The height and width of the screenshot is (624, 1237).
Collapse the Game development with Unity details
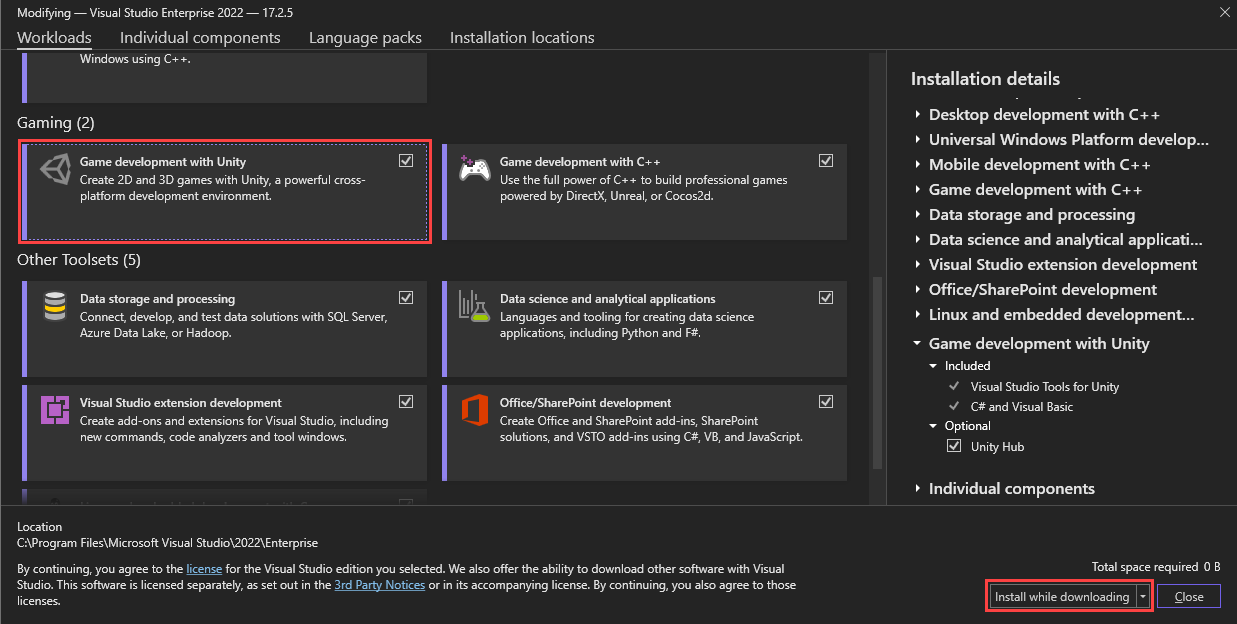click(x=917, y=343)
